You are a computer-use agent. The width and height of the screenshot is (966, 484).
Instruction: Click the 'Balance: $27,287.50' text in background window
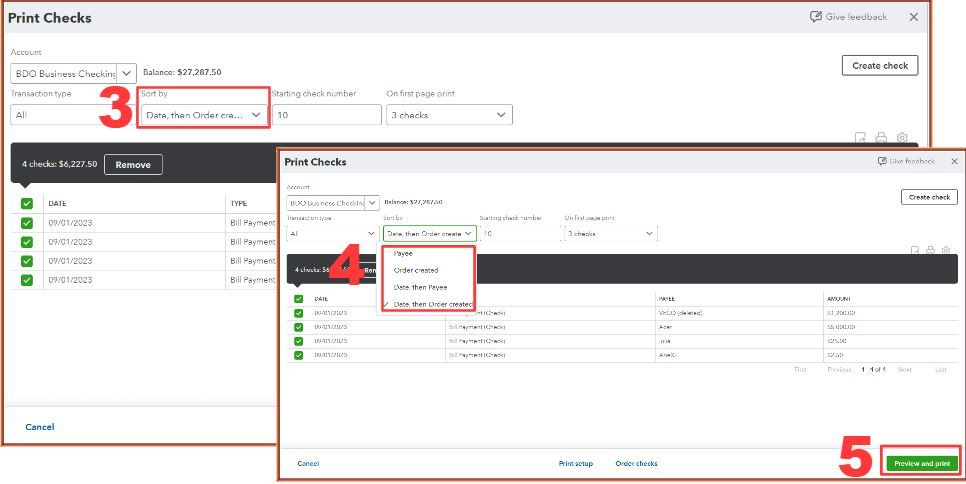click(x=182, y=72)
